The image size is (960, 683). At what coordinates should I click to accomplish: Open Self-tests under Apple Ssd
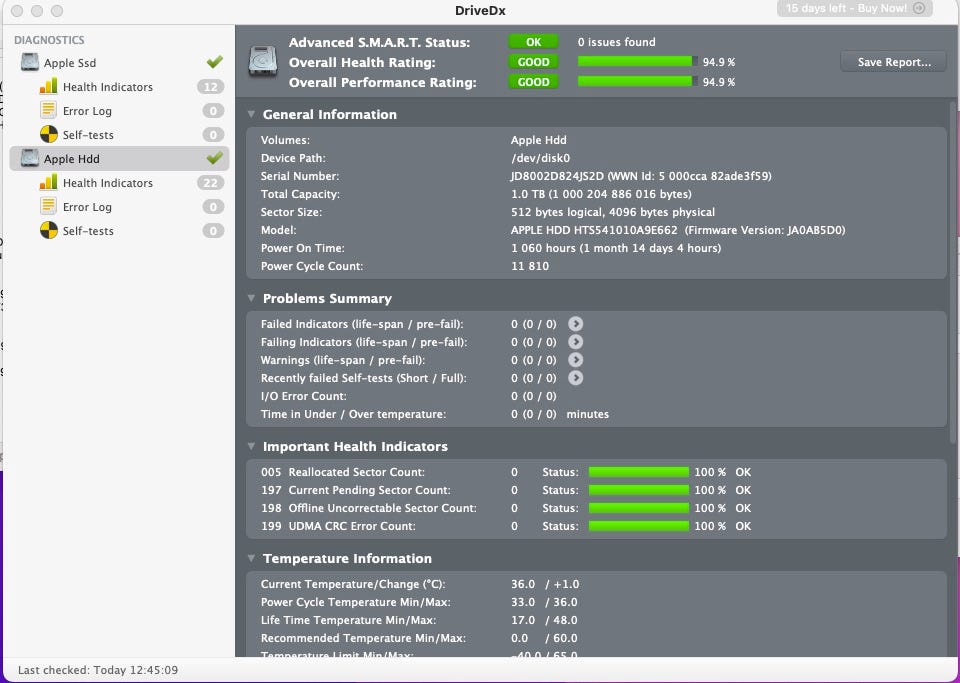tap(88, 135)
